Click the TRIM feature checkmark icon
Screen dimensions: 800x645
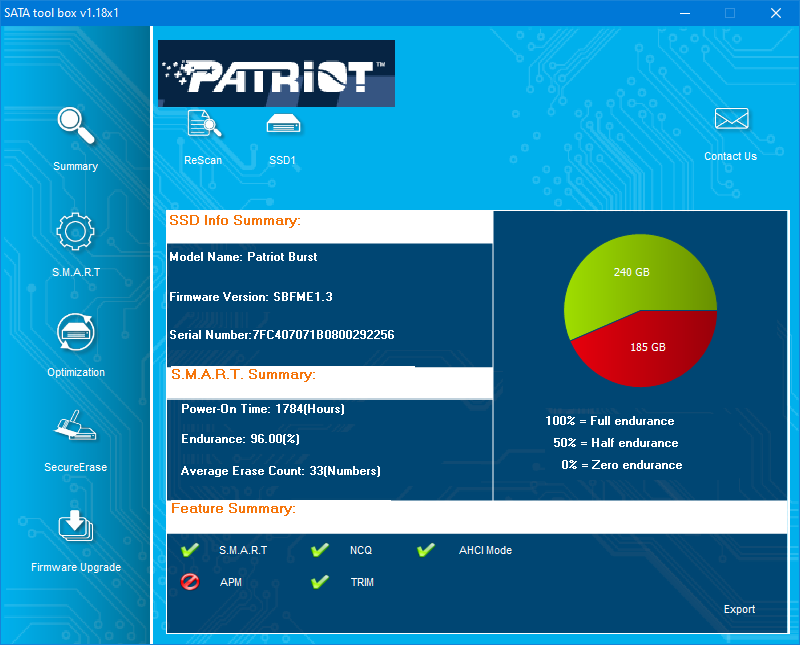(x=320, y=582)
